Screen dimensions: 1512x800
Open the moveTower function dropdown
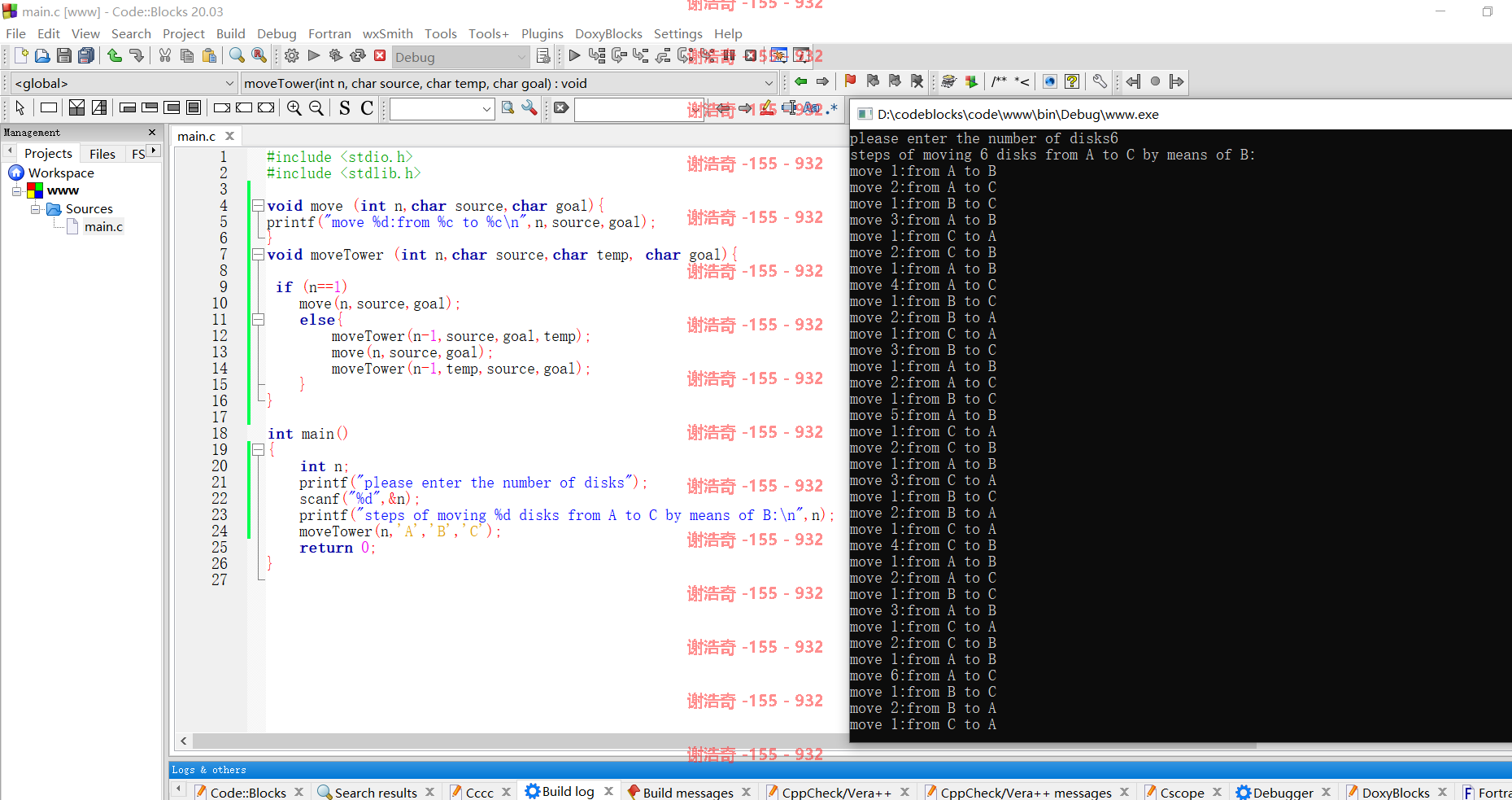point(509,83)
